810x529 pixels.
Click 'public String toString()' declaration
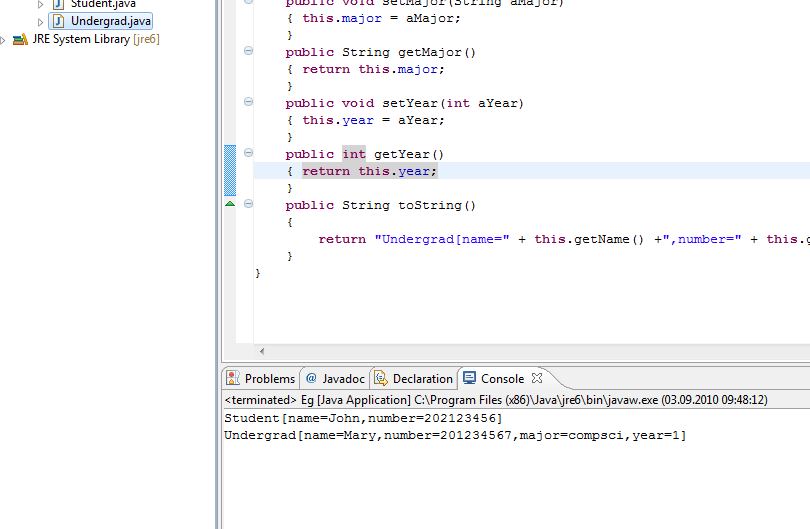(381, 205)
